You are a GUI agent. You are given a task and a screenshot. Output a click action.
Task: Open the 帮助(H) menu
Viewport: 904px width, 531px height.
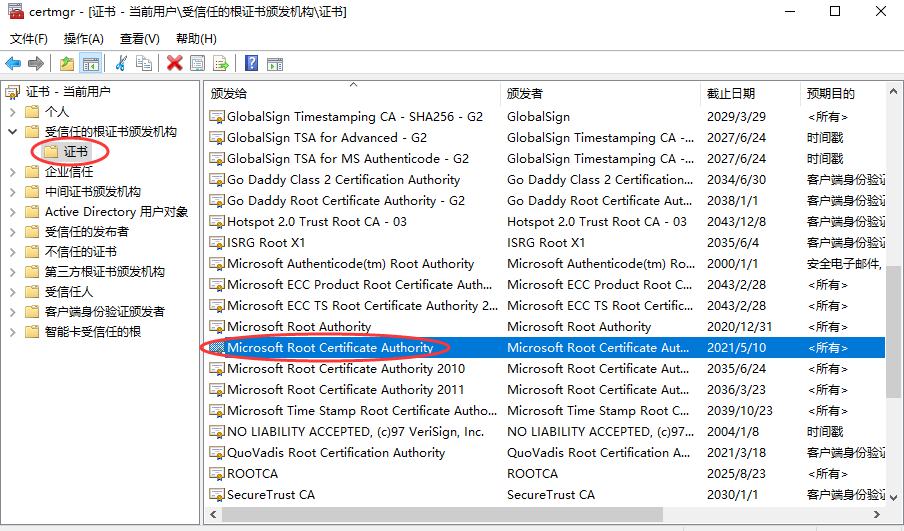196,39
